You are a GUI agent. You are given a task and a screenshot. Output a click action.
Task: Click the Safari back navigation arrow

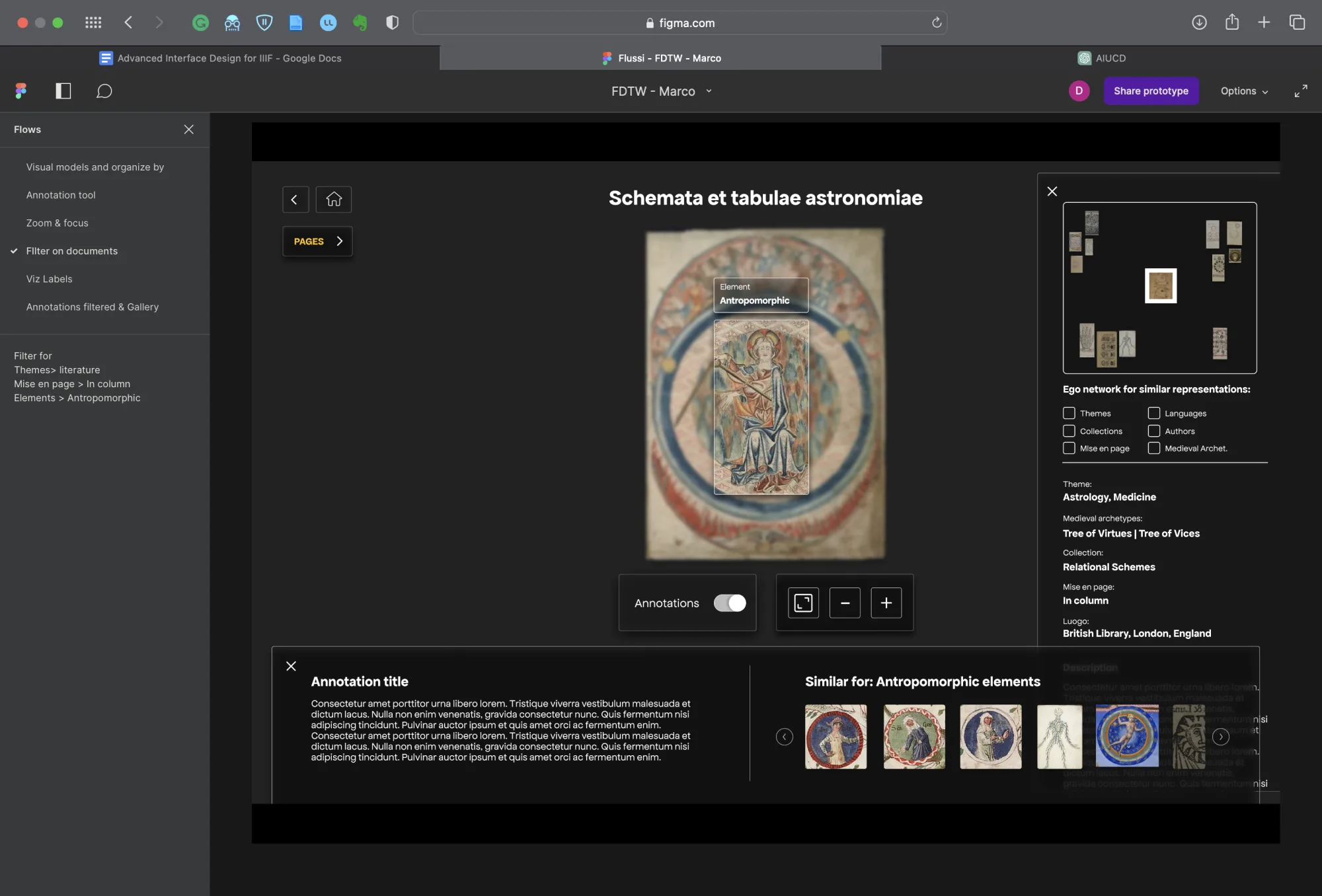(x=128, y=22)
